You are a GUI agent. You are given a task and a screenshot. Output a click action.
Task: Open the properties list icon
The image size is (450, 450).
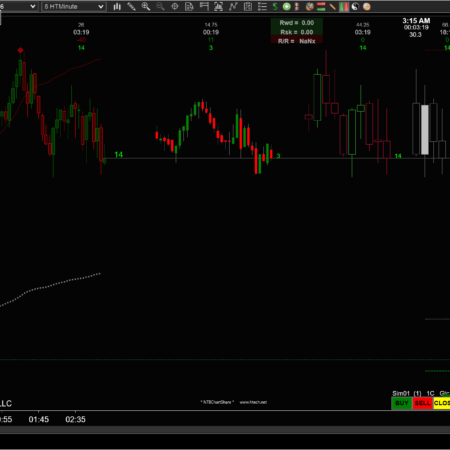coord(262,6)
